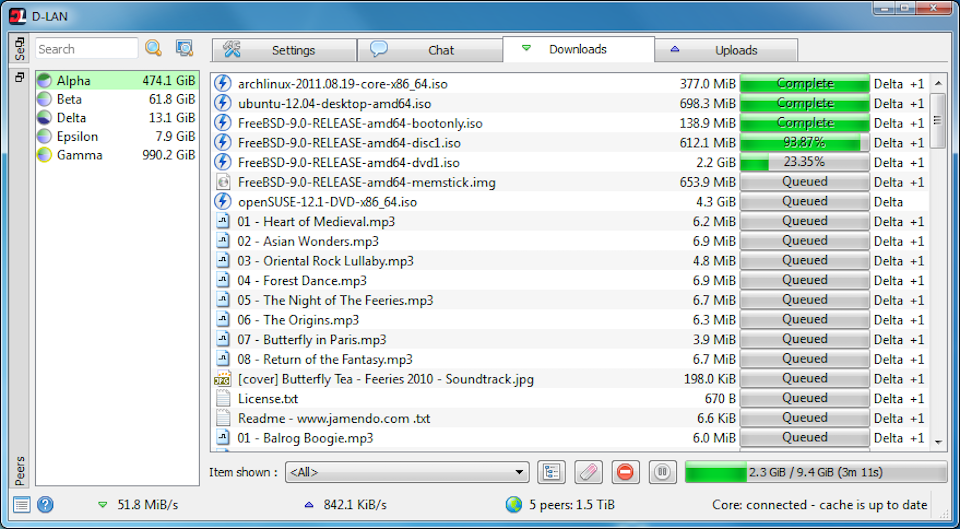The height and width of the screenshot is (529, 960).
Task: Switch to the Chat tab
Action: (430, 50)
